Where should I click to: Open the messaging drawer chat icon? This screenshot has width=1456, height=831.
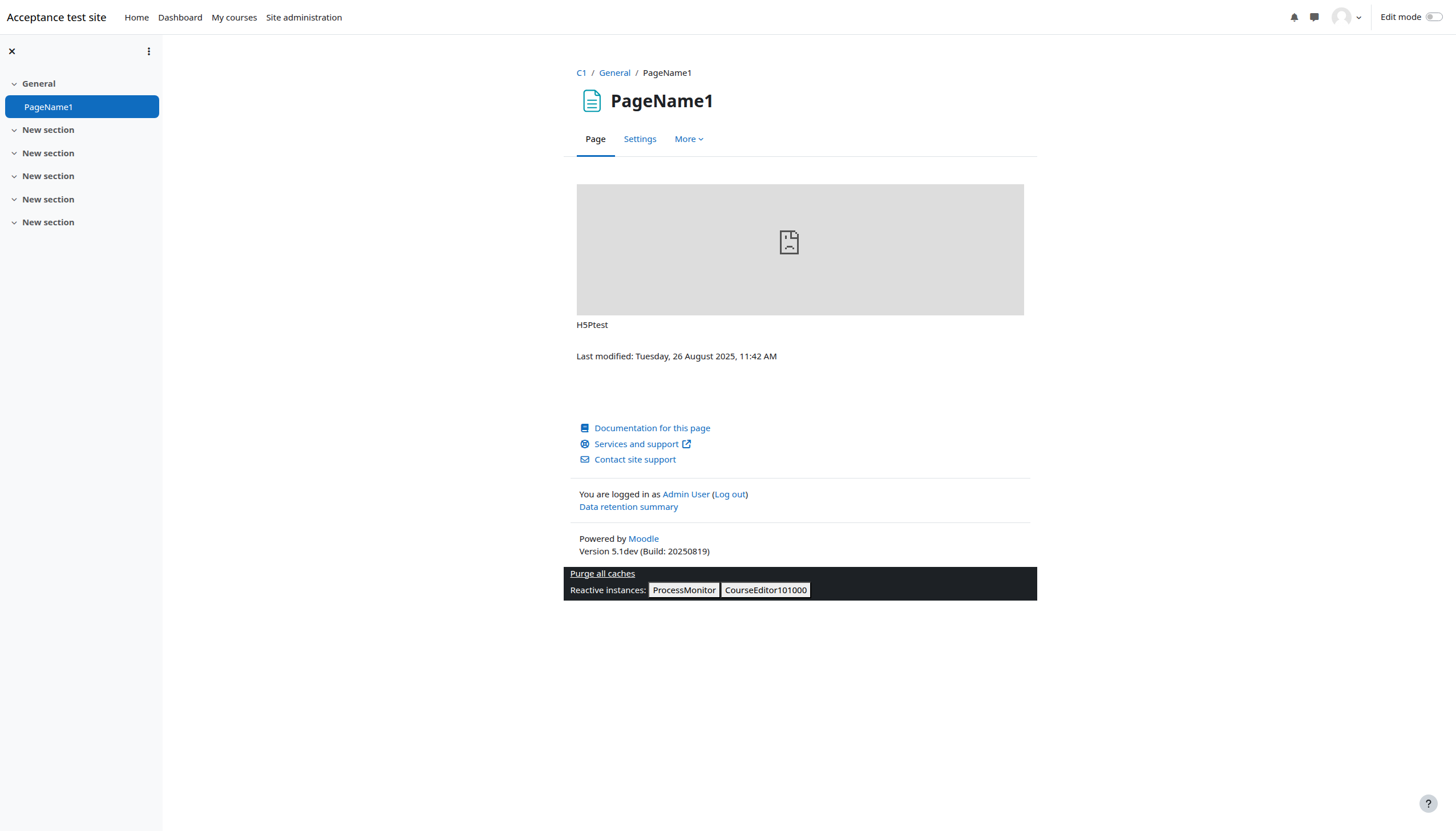[x=1314, y=17]
